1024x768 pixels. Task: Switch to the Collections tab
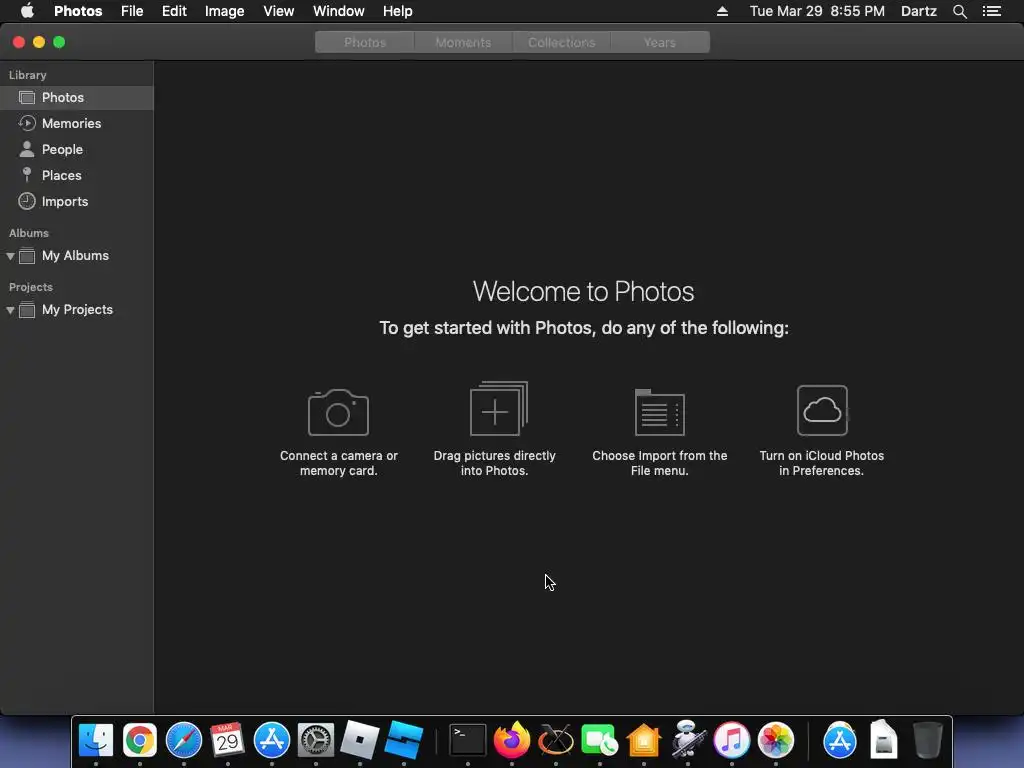(562, 42)
